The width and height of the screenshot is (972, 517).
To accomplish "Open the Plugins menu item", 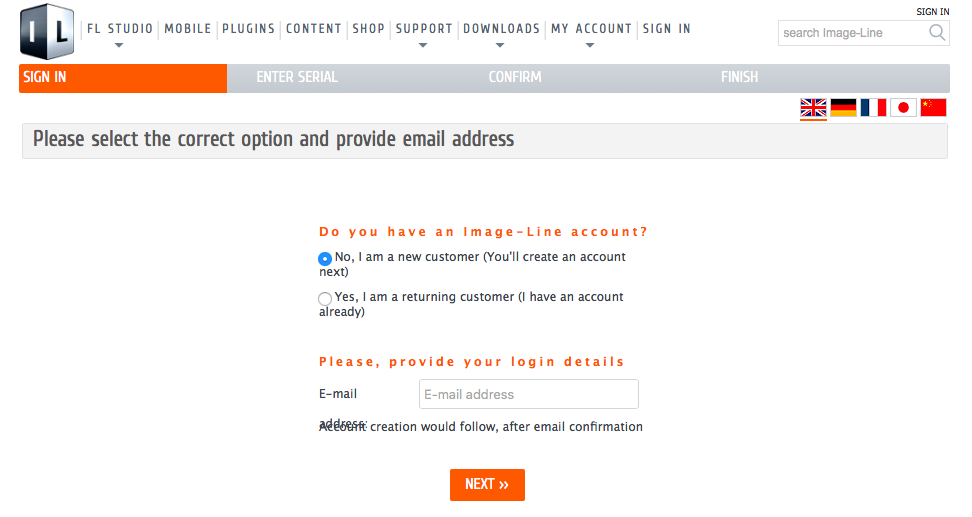I will [248, 29].
